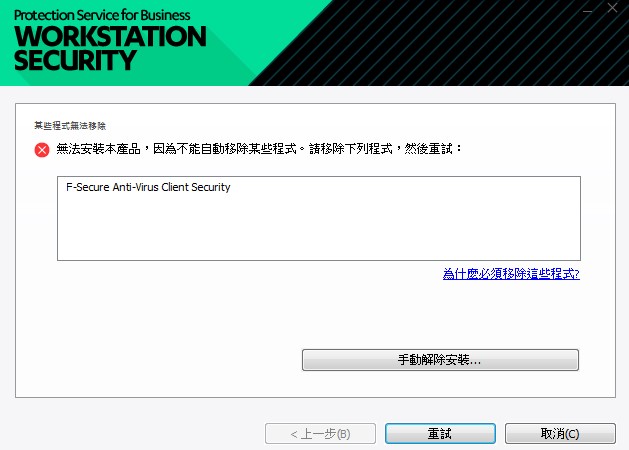Select F-Secure Anti-Virus Client Security list entry
629x450 pixels.
click(x=148, y=187)
